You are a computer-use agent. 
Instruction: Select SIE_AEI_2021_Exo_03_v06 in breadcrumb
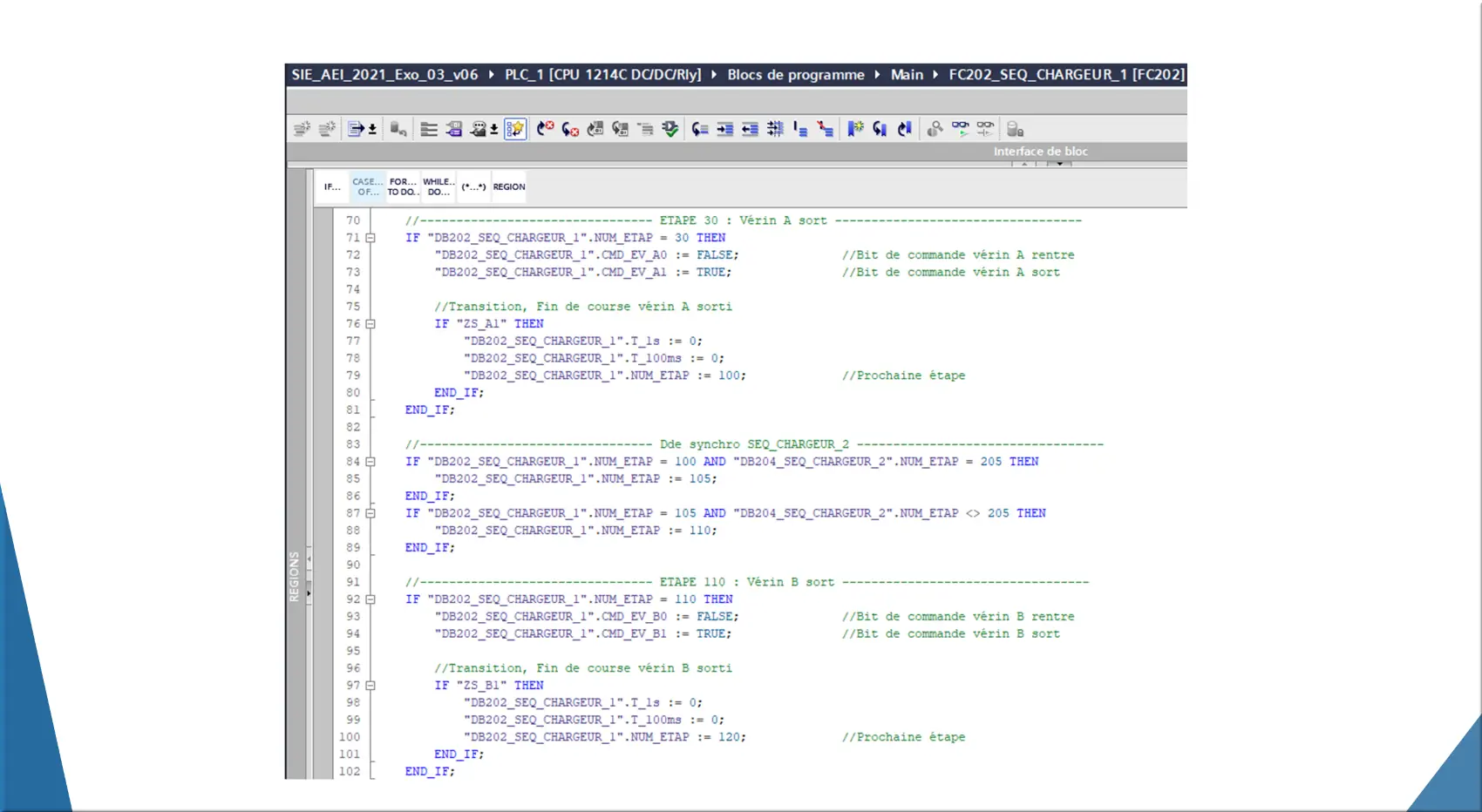coord(384,75)
